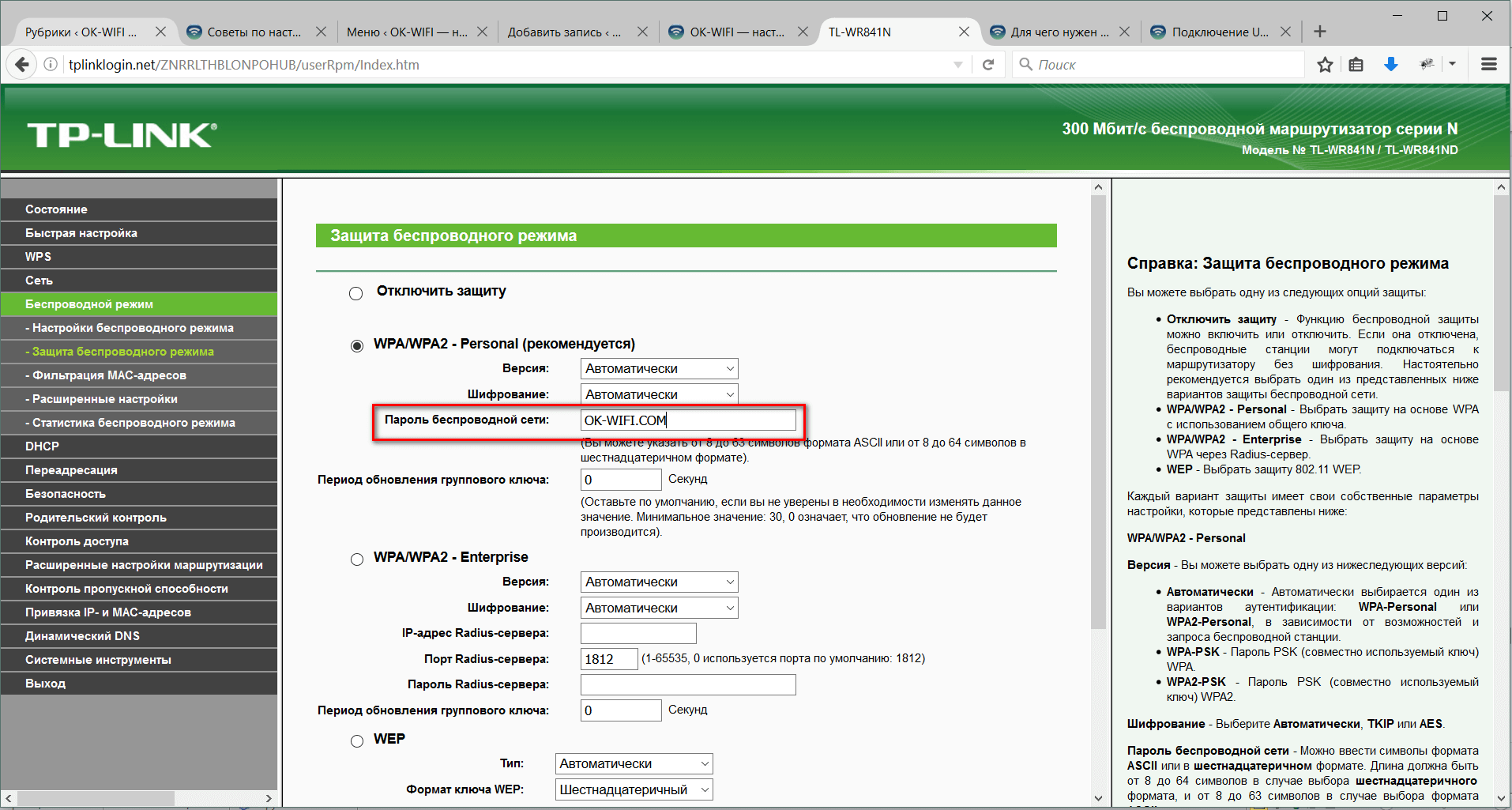The width and height of the screenshot is (1512, 810).
Task: Expand the Personal 'Версия' dropdown
Action: tap(659, 369)
